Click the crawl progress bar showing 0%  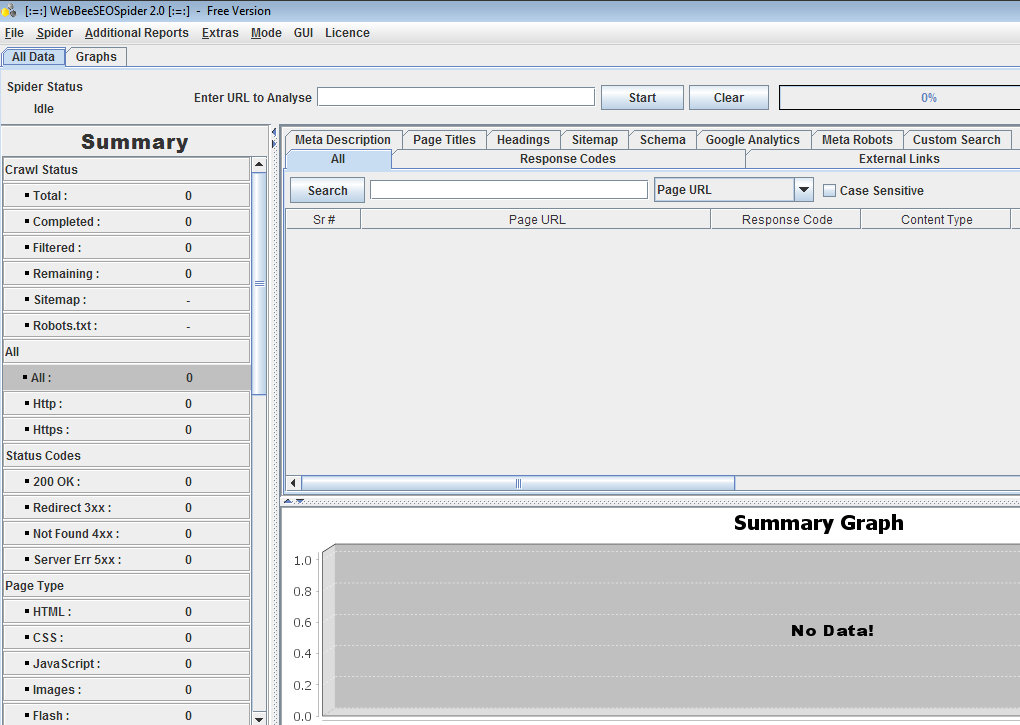(900, 98)
